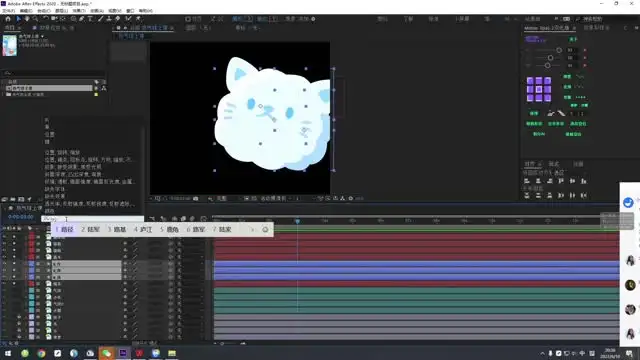The height and width of the screenshot is (360, 640).
Task: Select the Puppet Pin tool
Action: pyautogui.click(x=138, y=19)
